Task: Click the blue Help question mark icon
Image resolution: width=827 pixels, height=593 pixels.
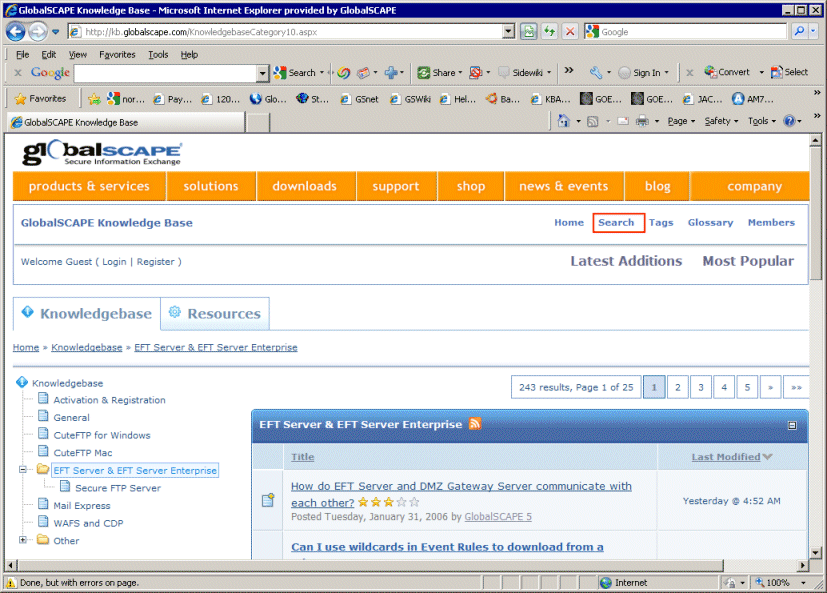Action: (x=789, y=121)
